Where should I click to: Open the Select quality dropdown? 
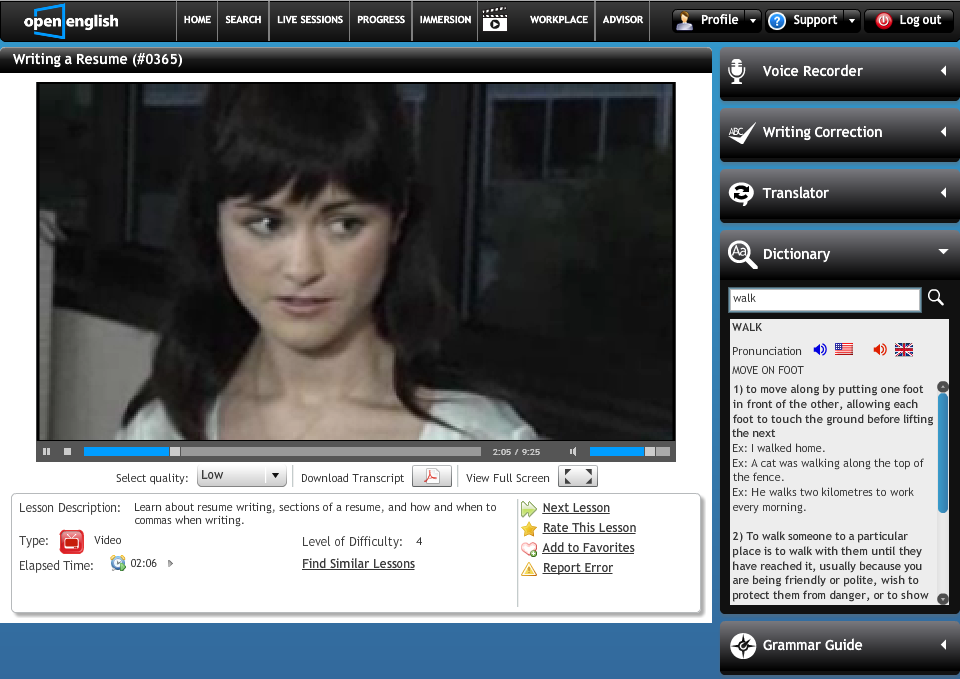click(242, 476)
